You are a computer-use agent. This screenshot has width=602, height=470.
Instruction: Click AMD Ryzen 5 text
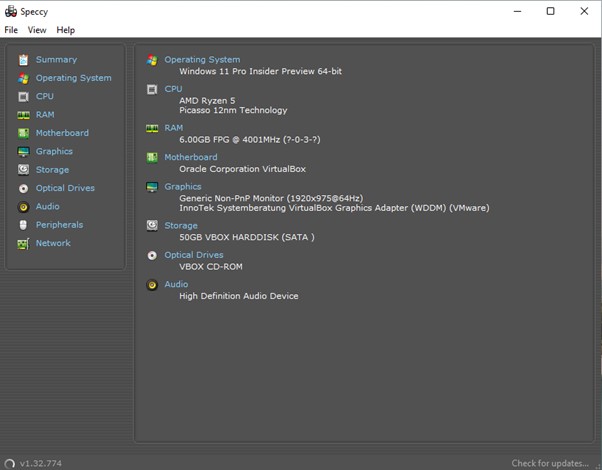click(x=207, y=101)
